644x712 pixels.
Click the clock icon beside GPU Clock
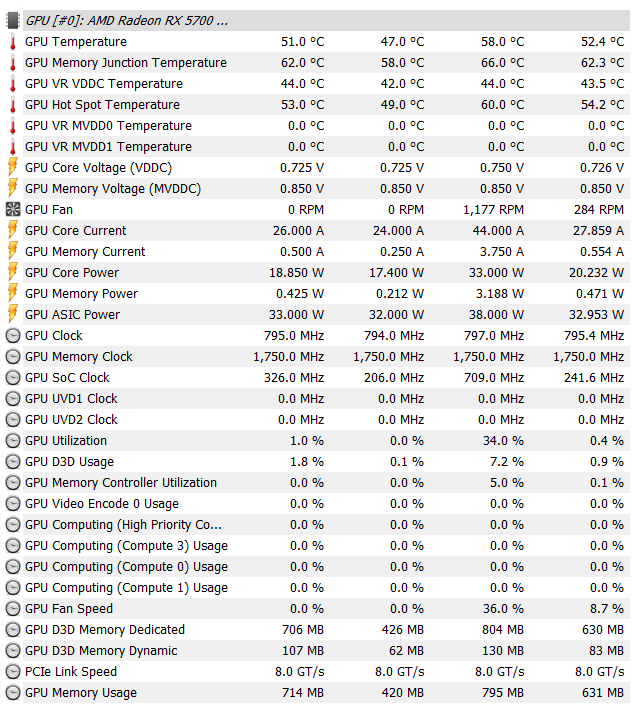coord(13,336)
